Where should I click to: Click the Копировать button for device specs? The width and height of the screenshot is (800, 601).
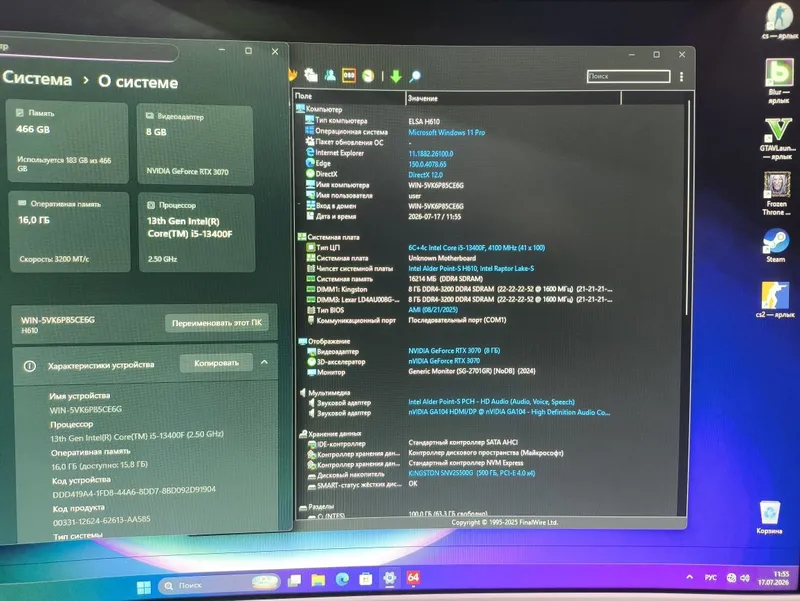[x=216, y=363]
